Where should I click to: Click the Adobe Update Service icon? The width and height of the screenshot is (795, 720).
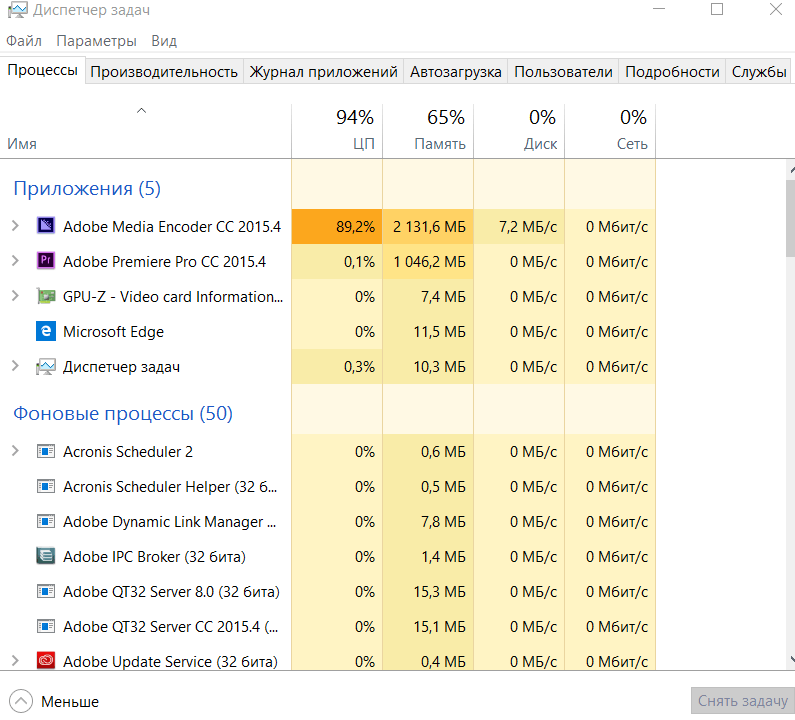tap(46, 661)
